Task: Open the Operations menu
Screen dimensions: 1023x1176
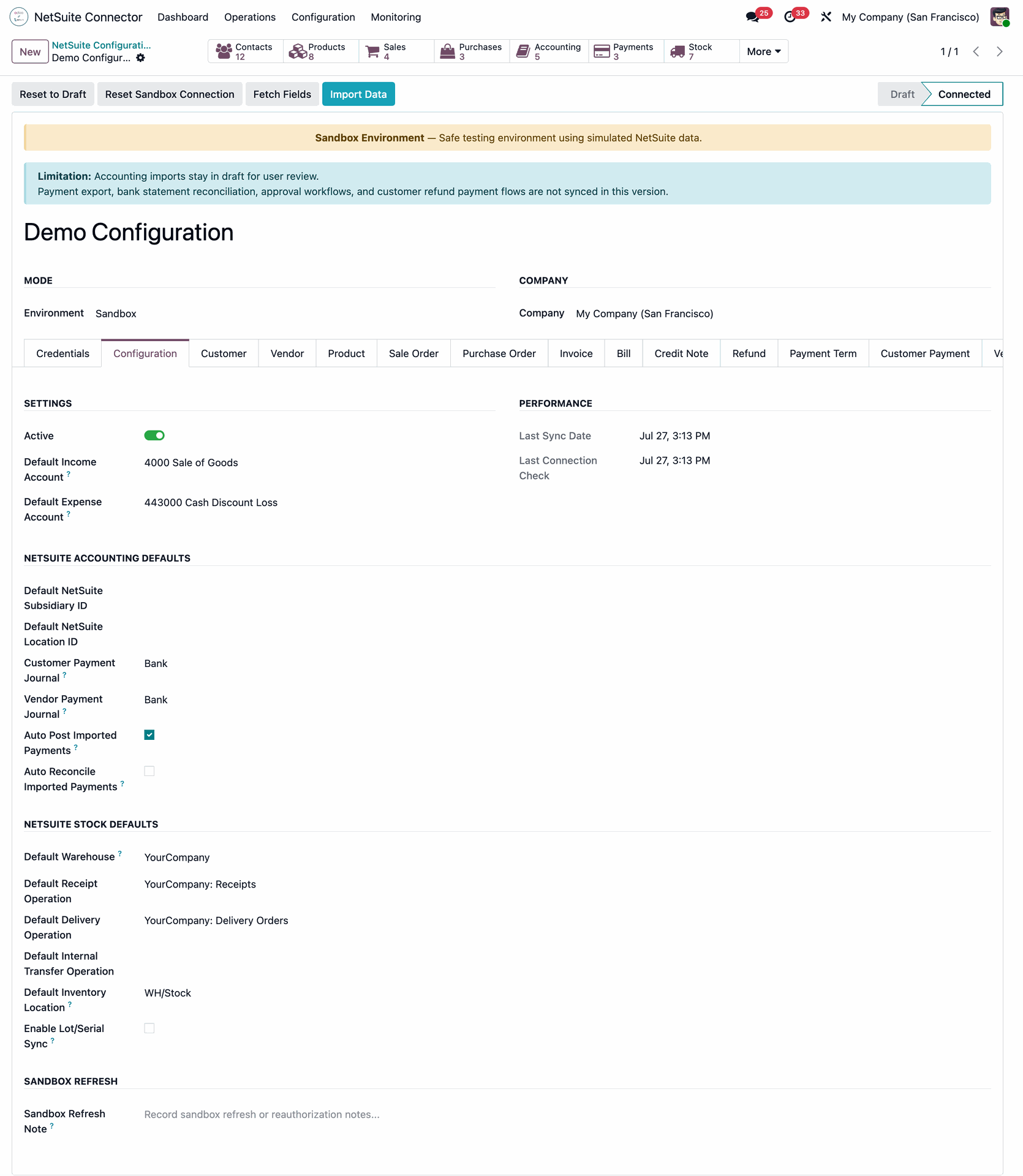Action: pos(250,17)
